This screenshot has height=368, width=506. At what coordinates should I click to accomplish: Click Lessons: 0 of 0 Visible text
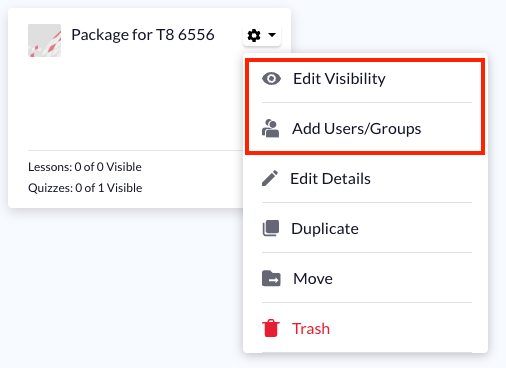(85, 167)
